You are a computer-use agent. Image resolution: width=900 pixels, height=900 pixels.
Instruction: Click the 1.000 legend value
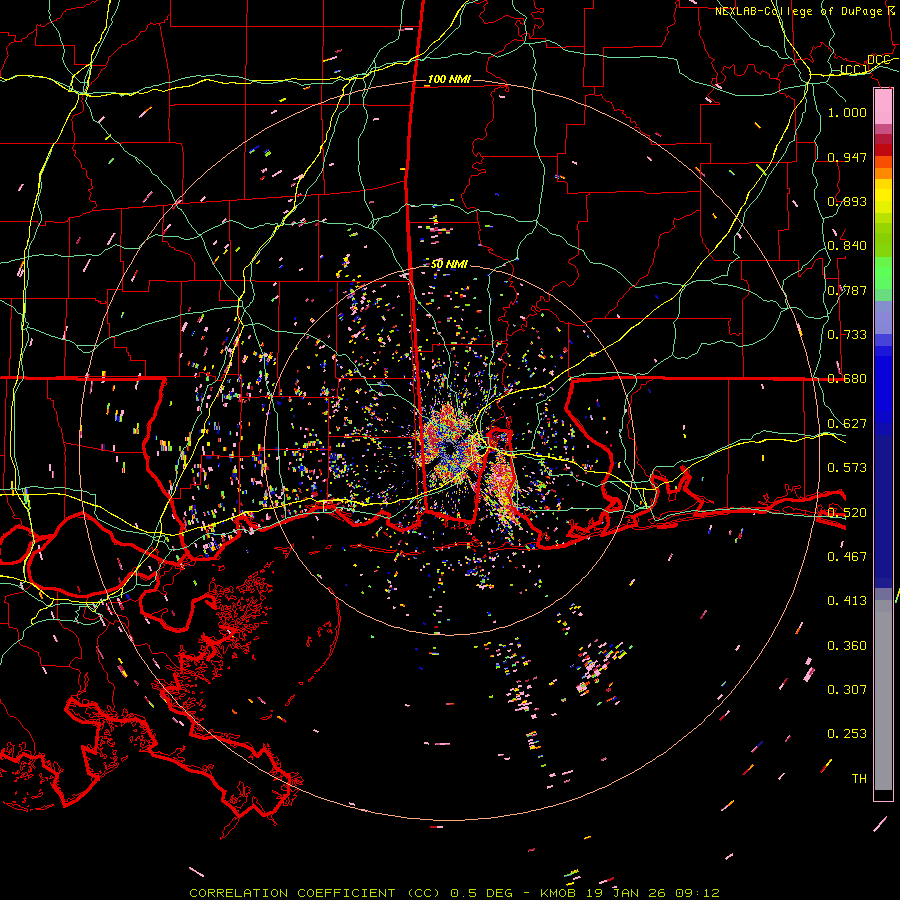click(x=847, y=112)
